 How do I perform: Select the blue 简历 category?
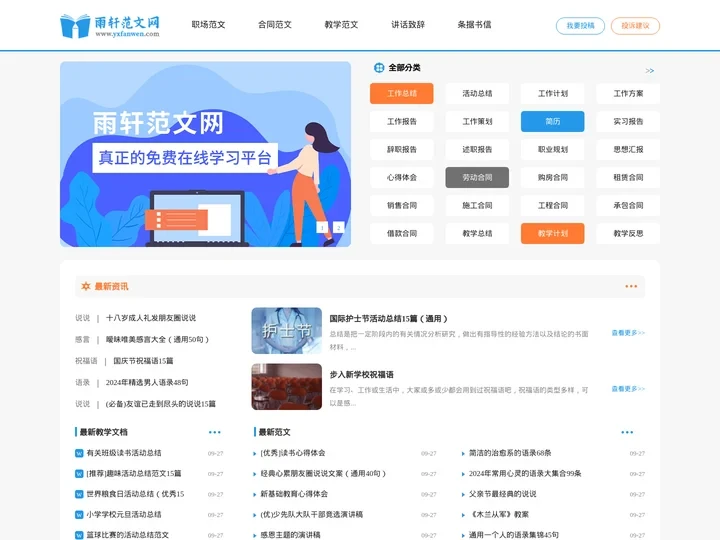[x=553, y=122]
